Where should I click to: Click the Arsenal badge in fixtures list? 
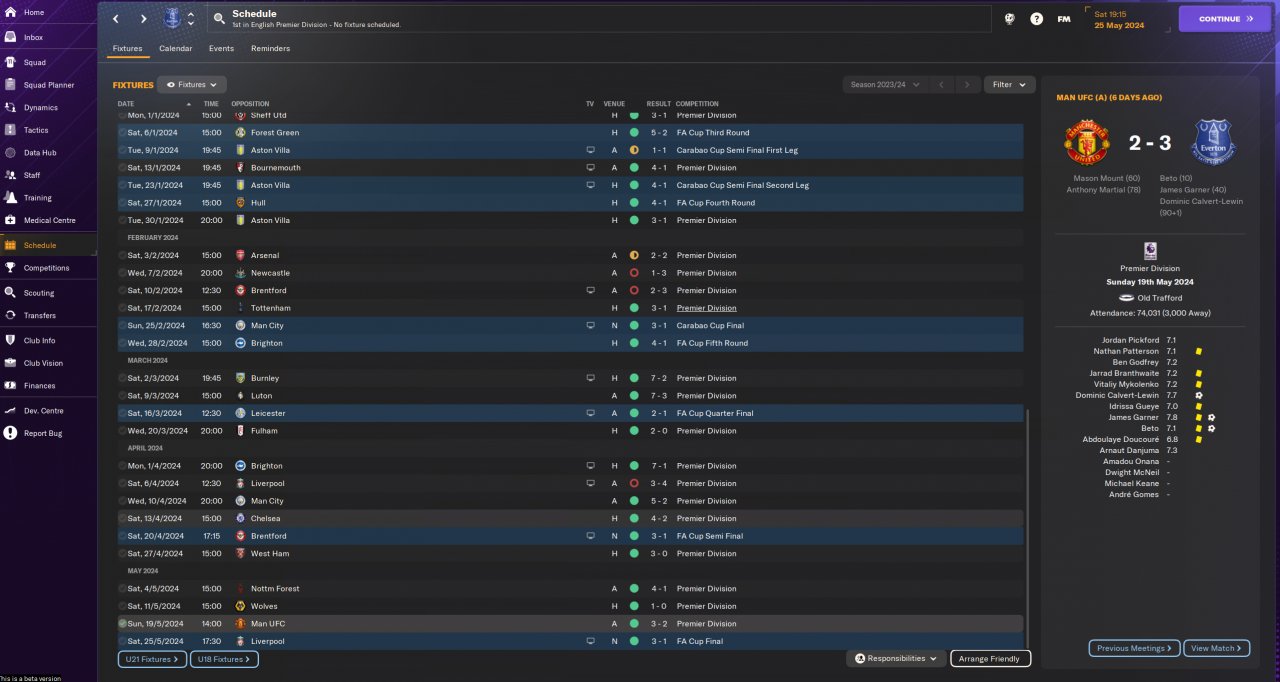point(240,255)
